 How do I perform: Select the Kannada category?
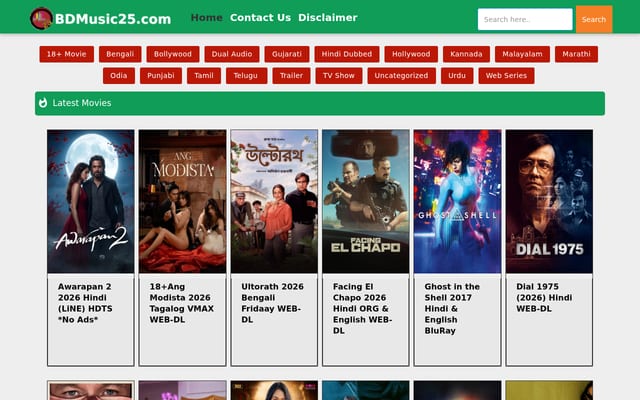[466, 54]
